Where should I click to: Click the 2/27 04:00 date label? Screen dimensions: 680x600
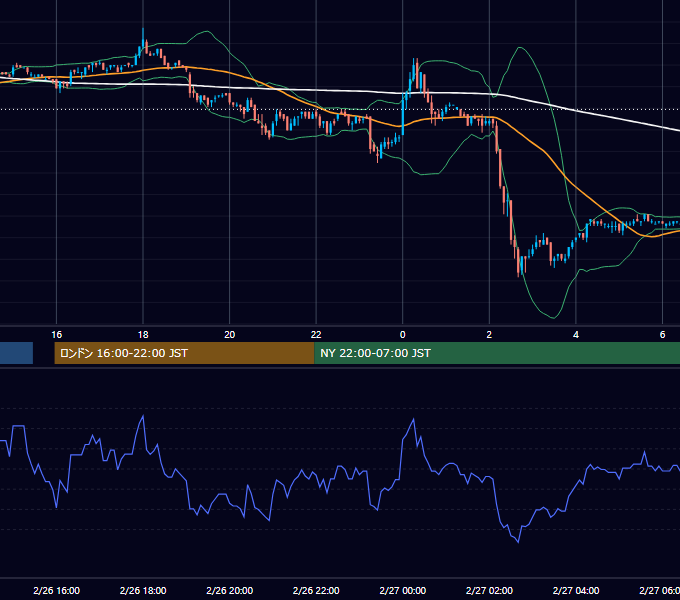[x=576, y=590]
